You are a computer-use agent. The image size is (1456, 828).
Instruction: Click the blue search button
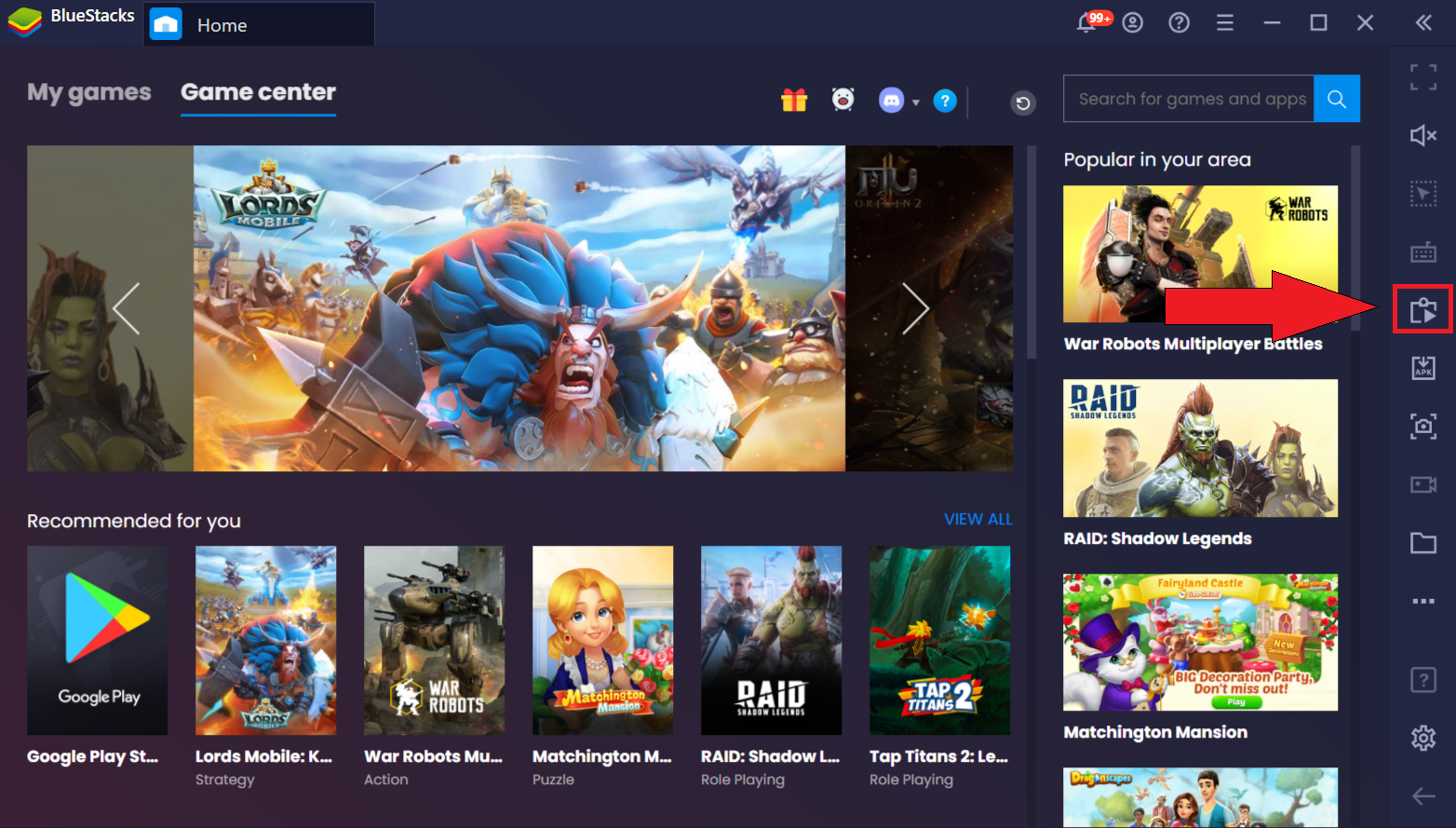1337,99
